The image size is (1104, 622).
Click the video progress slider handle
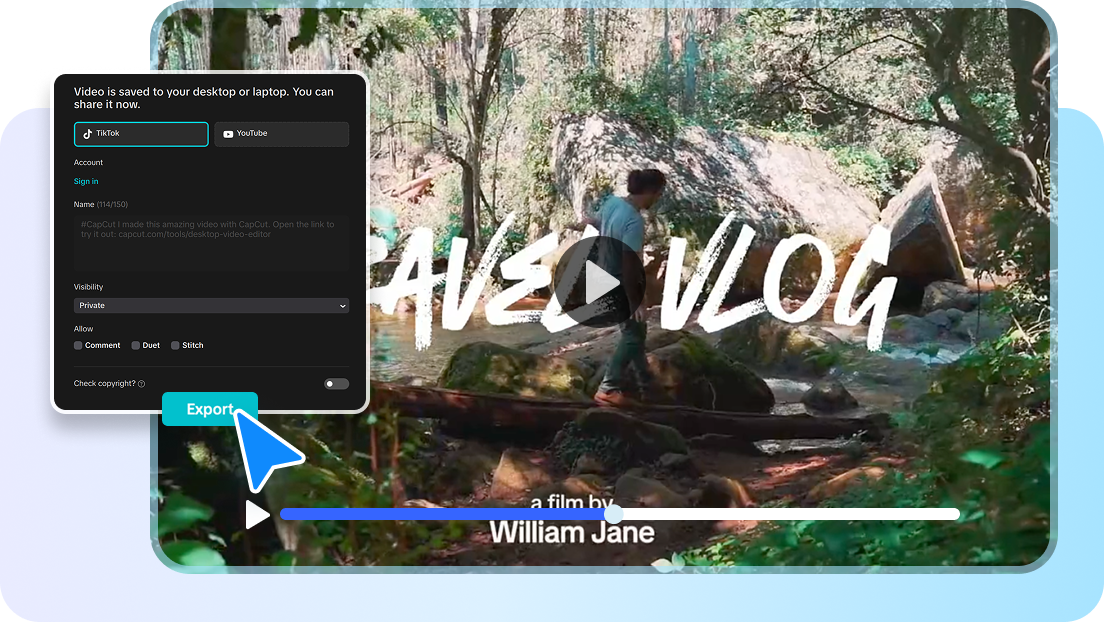[613, 514]
